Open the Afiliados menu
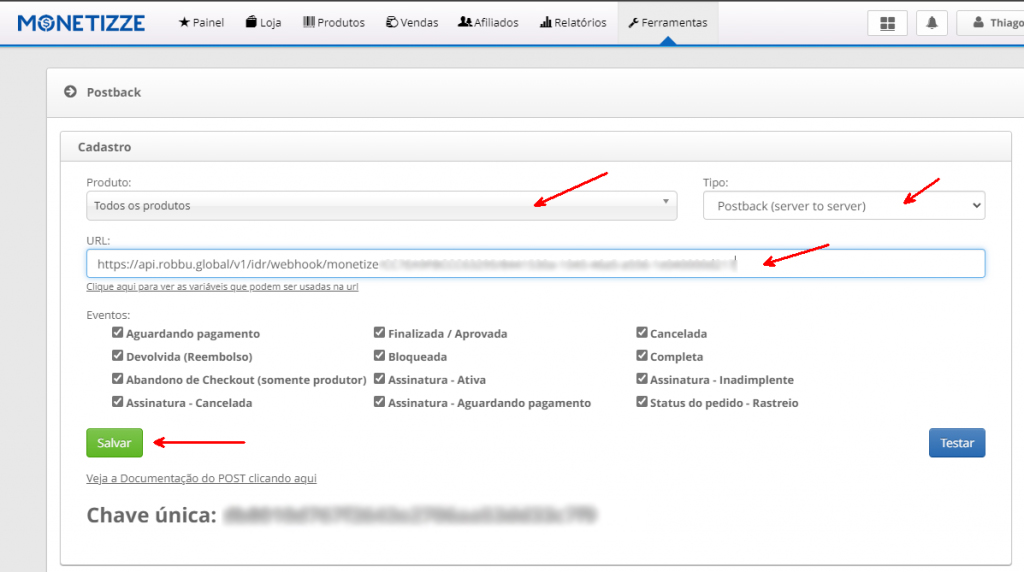1024x572 pixels. [x=488, y=23]
